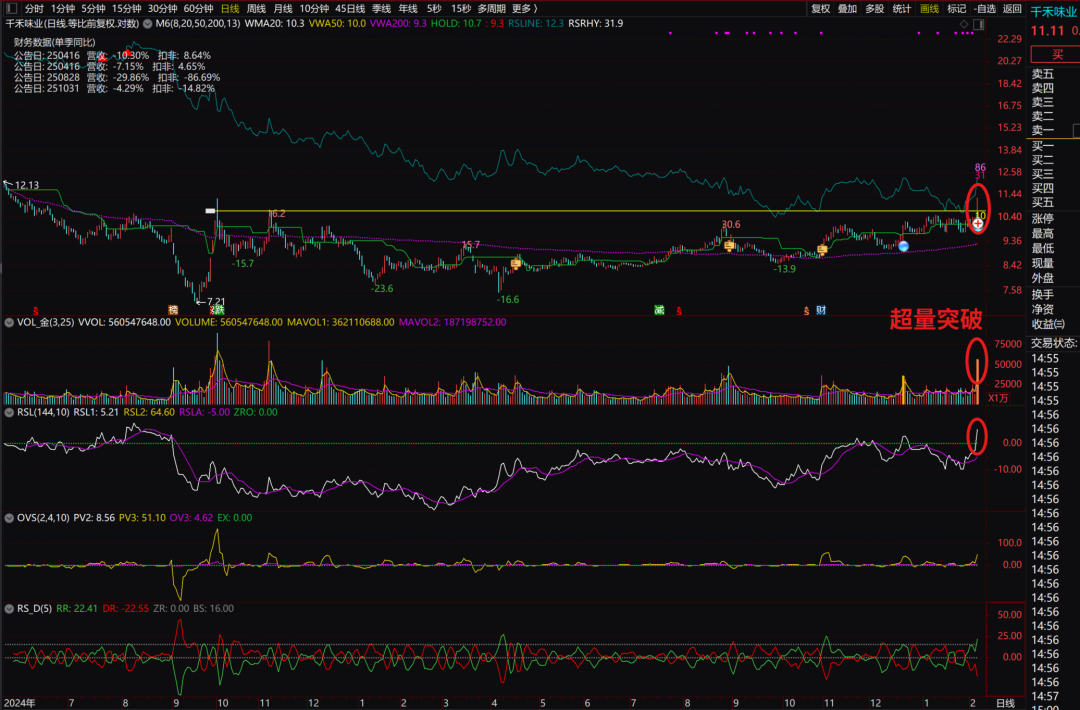Click the 叠加 overlay button

(847, 8)
